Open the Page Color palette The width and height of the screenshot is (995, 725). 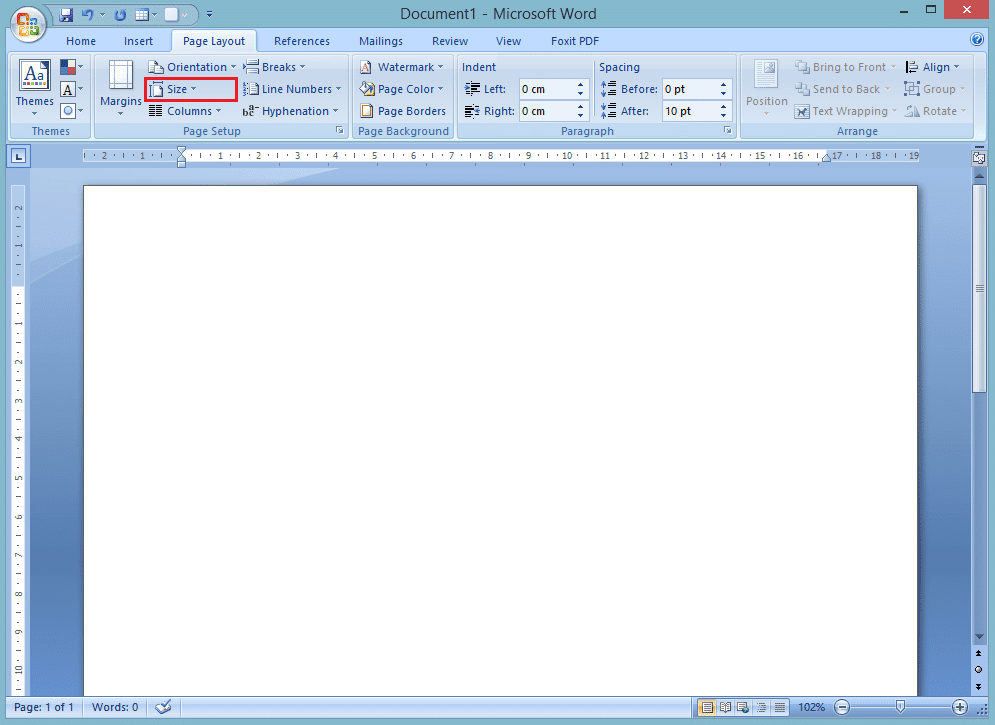[x=401, y=89]
